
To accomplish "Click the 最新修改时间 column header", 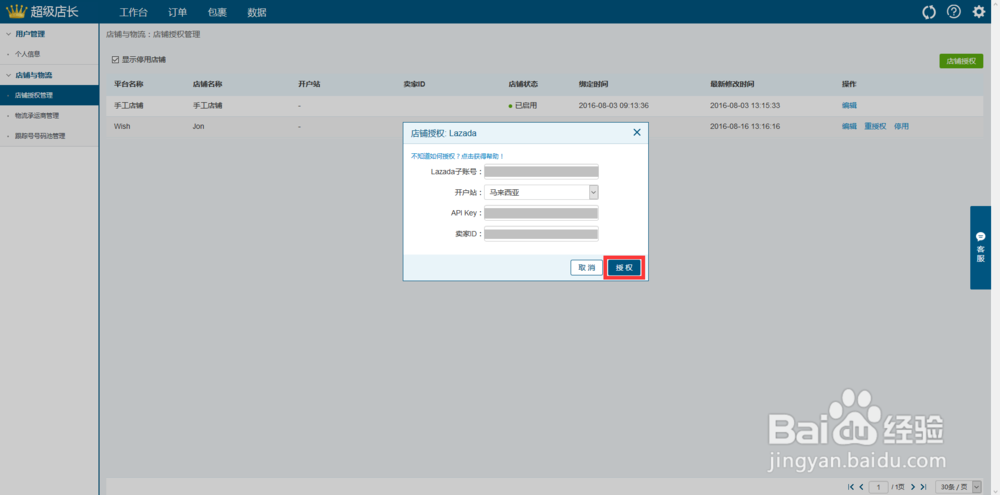I will point(732,84).
